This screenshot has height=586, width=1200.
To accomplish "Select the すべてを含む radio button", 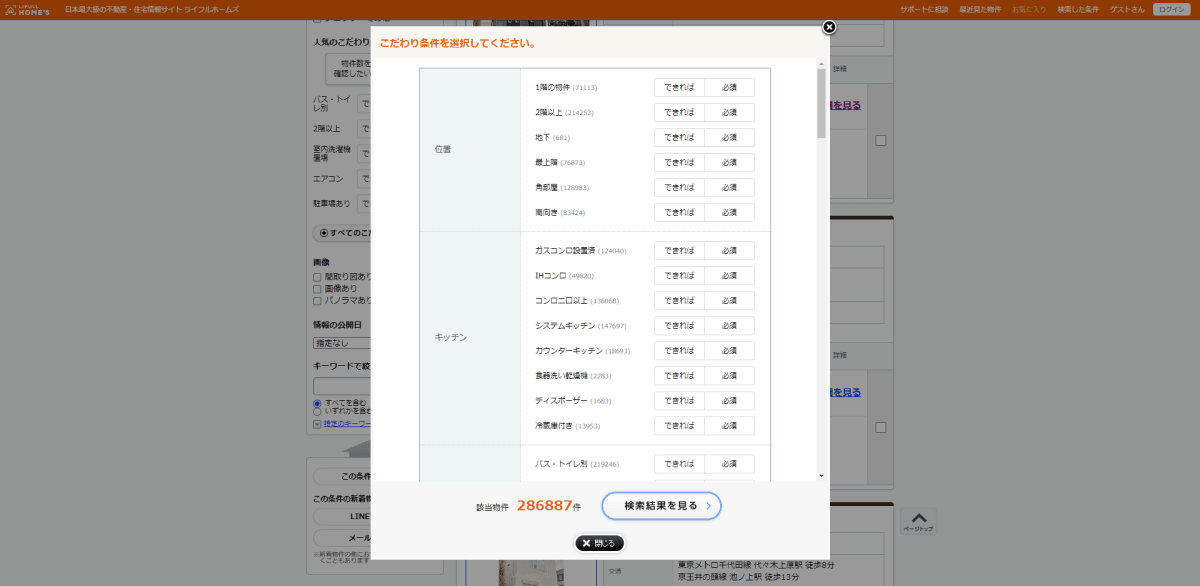I will (317, 403).
